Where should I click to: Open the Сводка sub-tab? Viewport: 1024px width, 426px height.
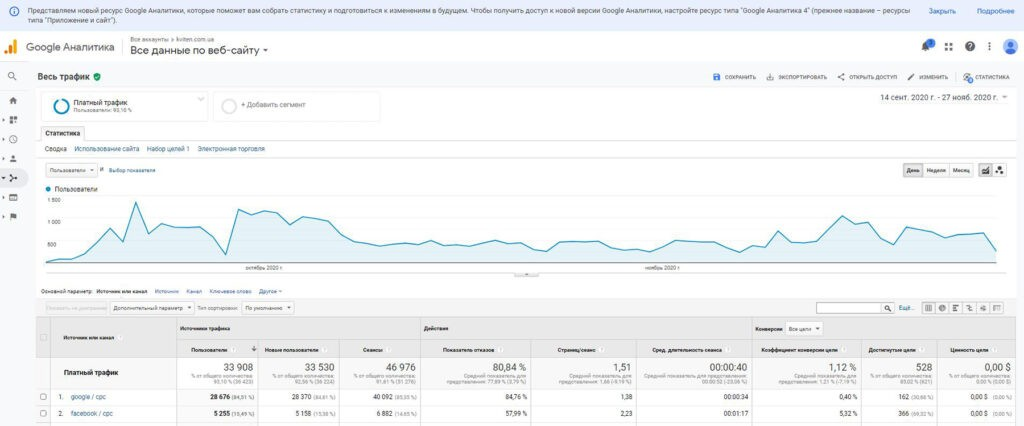[56, 149]
